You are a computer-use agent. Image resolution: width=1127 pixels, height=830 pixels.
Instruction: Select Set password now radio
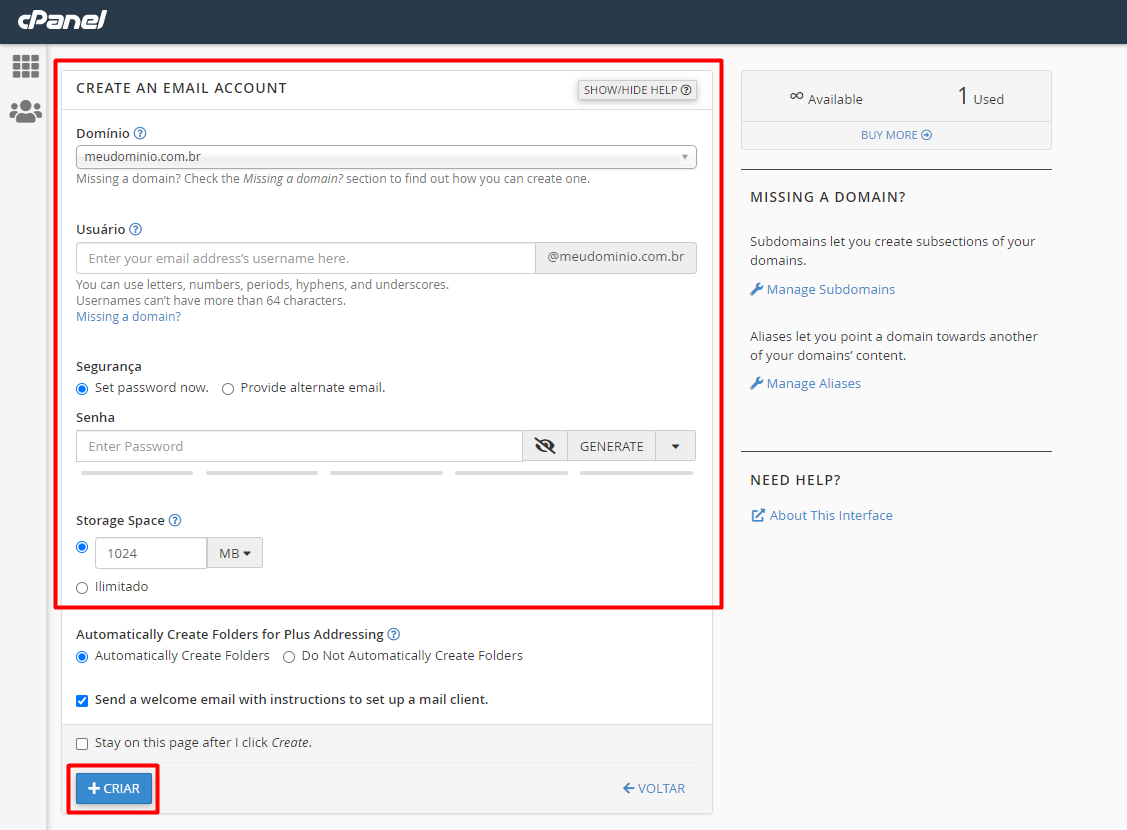click(82, 389)
